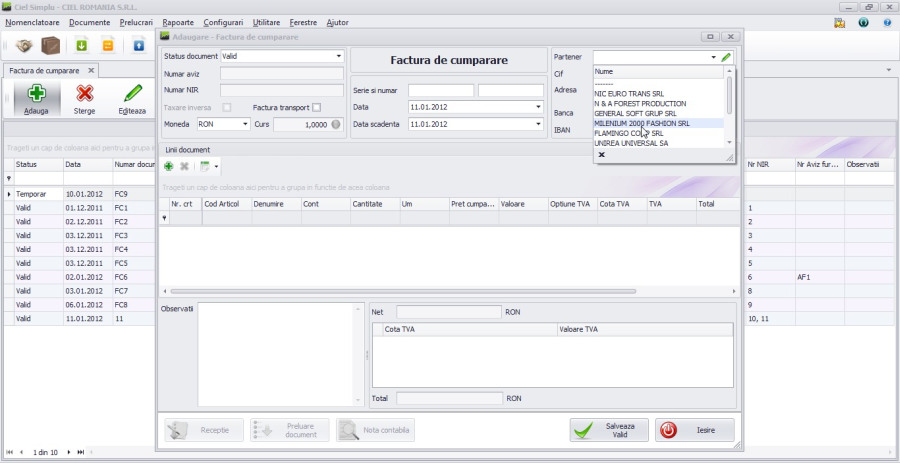Viewport: 900px width, 463px height.
Task: Click green pencil beside Partener field
Action: coord(727,58)
